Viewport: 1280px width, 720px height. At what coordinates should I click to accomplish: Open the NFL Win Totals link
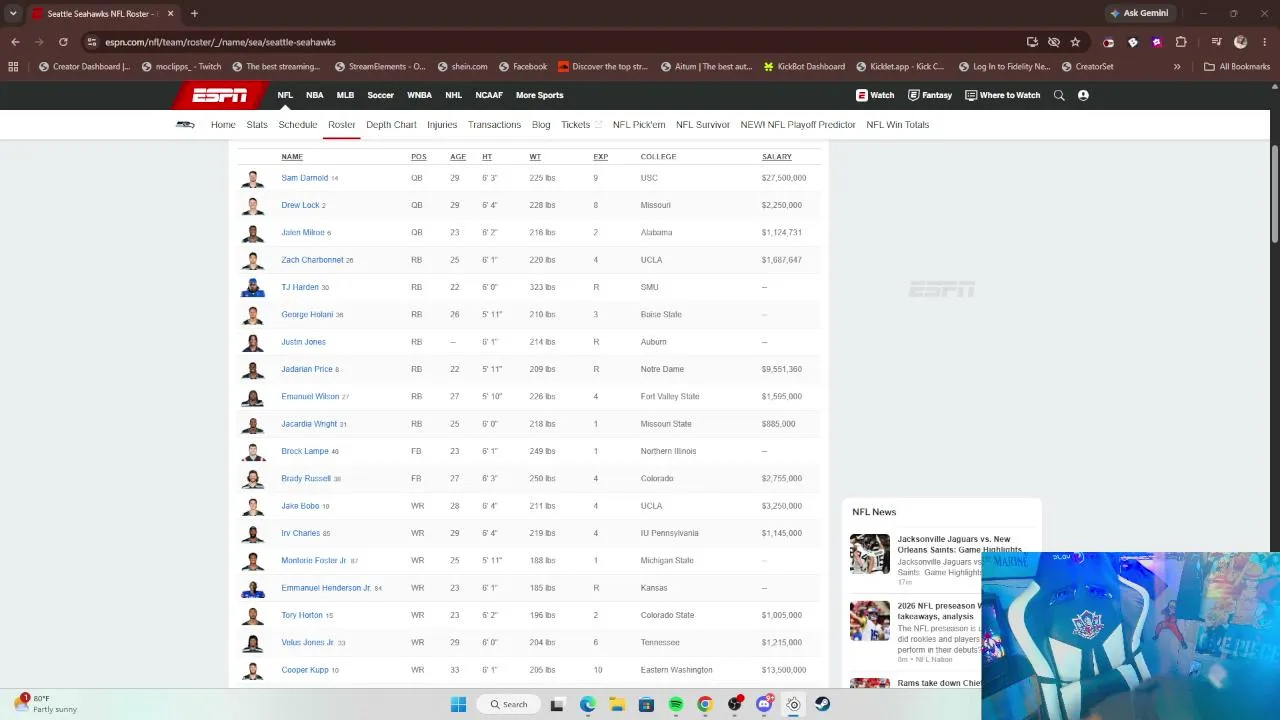(x=898, y=125)
